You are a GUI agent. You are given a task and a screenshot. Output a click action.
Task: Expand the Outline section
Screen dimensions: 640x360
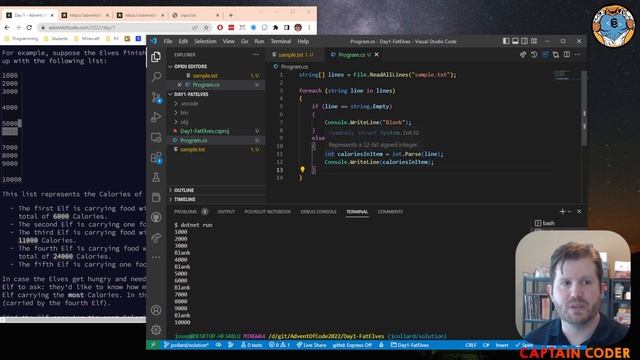[x=184, y=190]
